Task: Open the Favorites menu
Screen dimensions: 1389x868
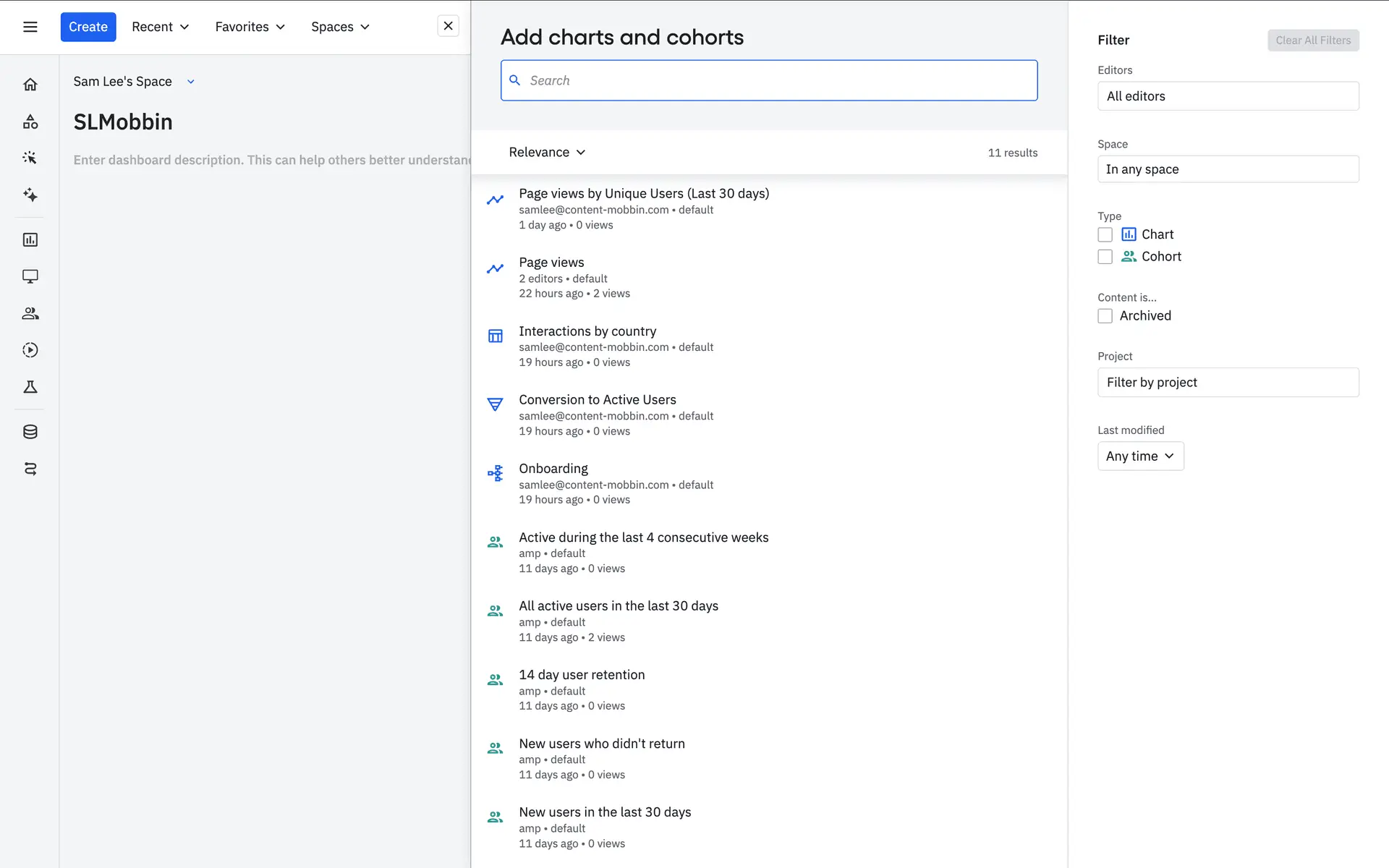Action: pos(250,27)
